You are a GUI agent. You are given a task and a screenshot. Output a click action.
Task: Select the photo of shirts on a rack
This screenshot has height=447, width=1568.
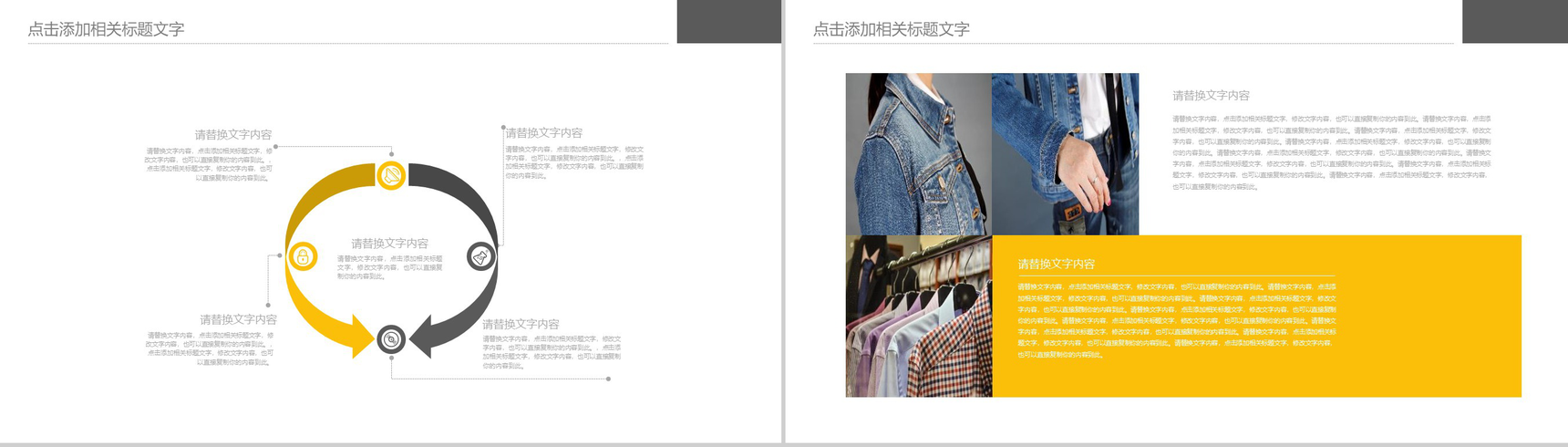(918, 316)
